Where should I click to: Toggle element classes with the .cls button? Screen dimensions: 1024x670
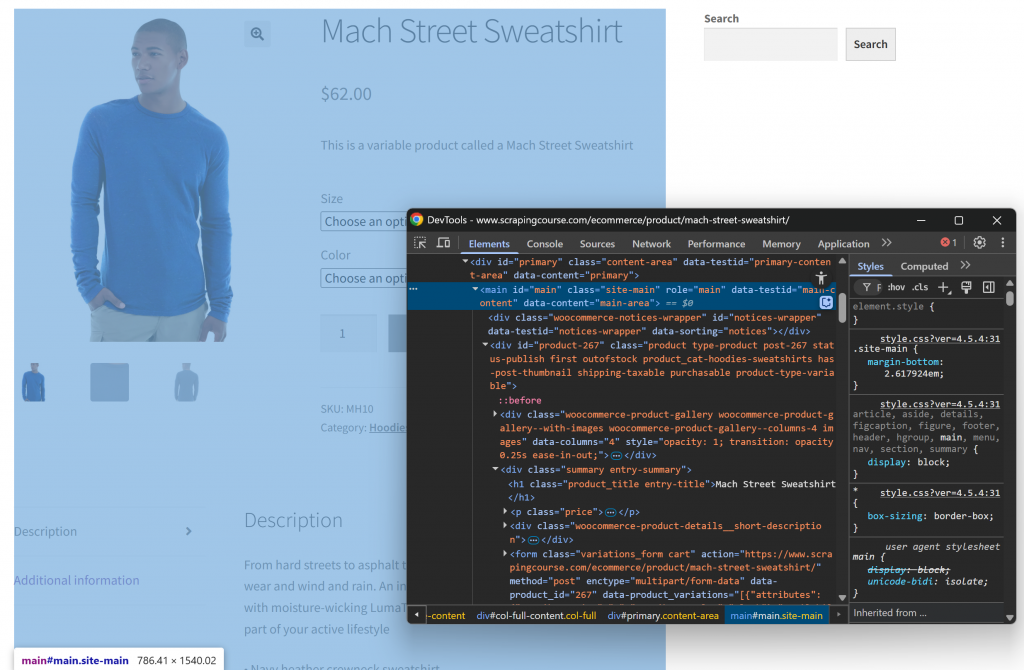921,287
